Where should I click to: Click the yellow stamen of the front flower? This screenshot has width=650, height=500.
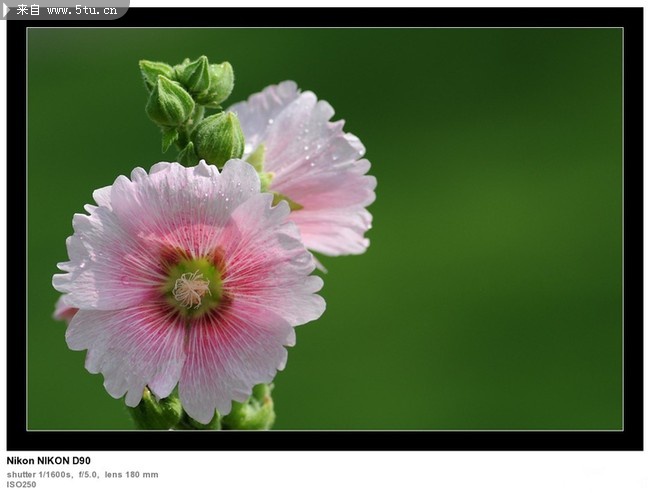pyautogui.click(x=190, y=289)
